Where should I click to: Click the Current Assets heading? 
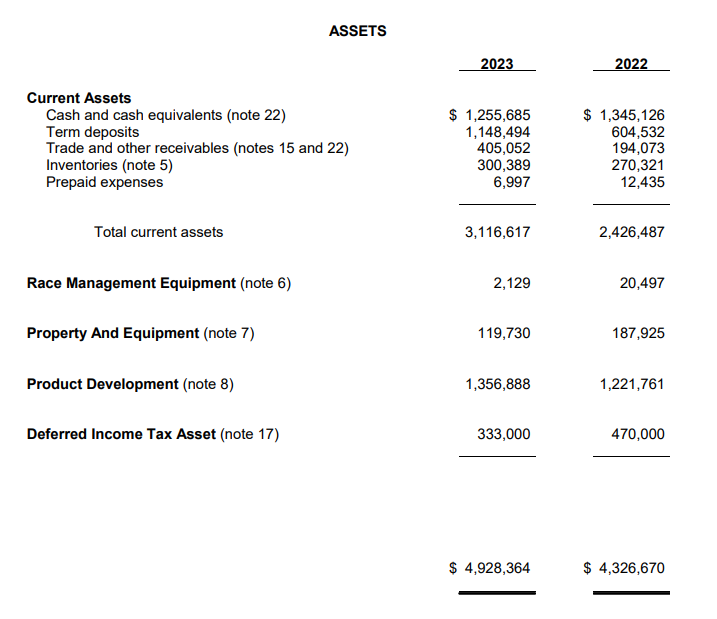[79, 98]
